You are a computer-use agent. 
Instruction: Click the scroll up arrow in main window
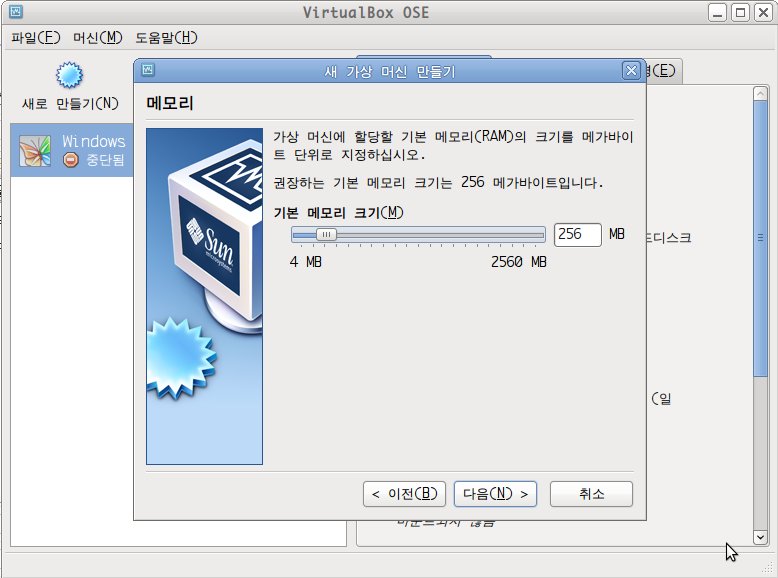[x=760, y=93]
